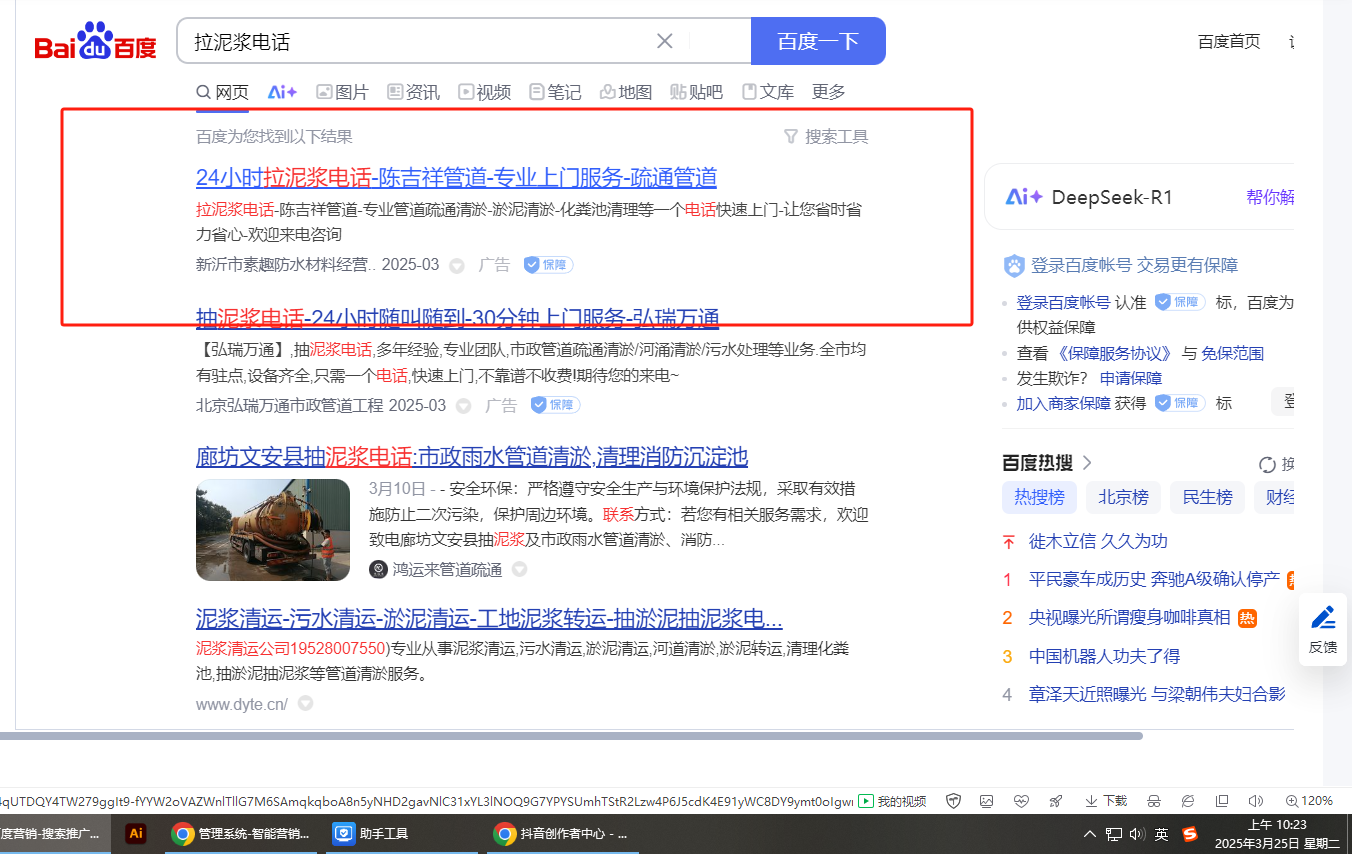The width and height of the screenshot is (1352, 854).
Task: Click the 反馈 feedback pencil icon
Action: [1323, 618]
